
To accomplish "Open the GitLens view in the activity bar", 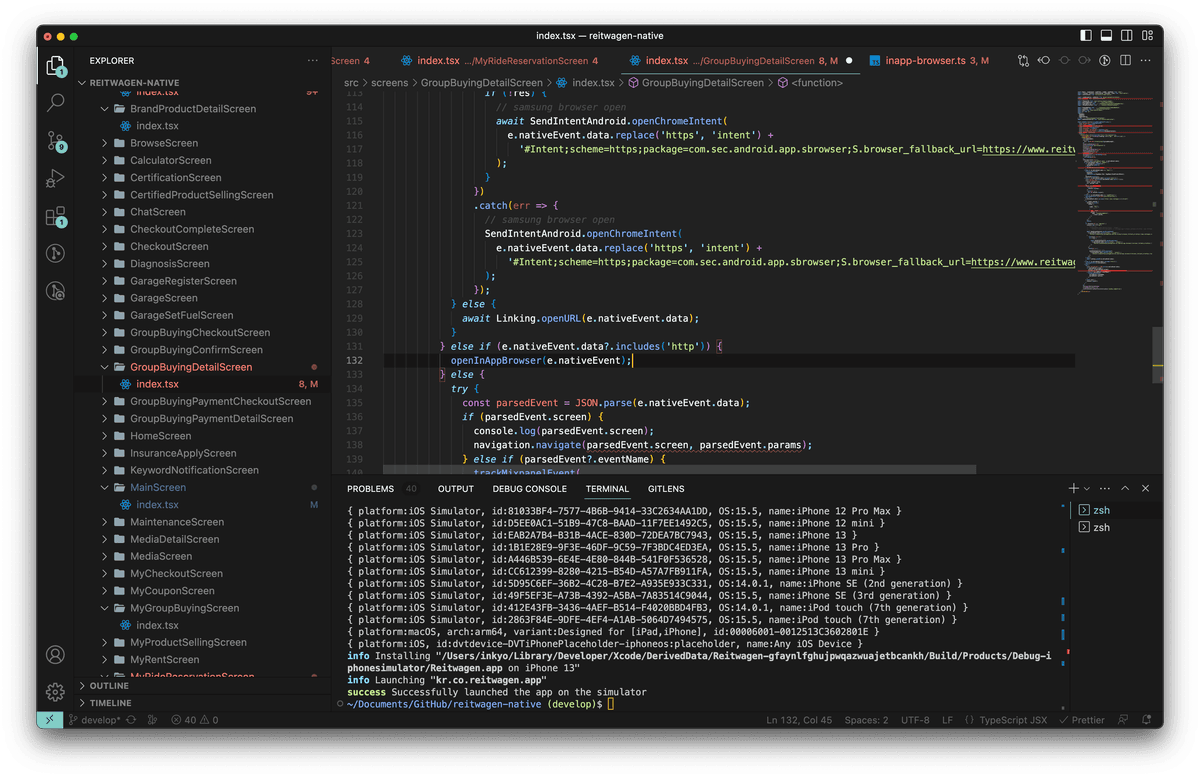I will click(x=56, y=254).
